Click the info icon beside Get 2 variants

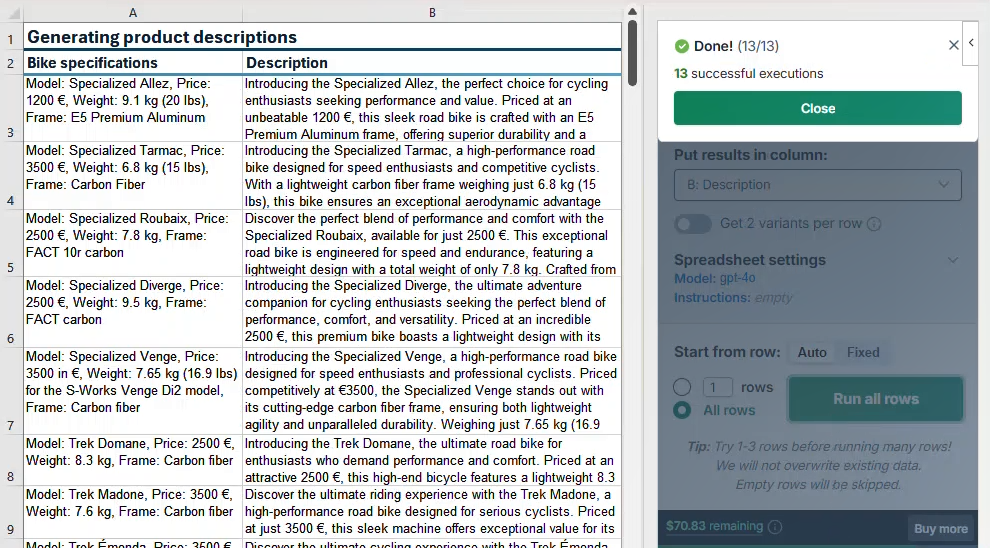click(874, 224)
